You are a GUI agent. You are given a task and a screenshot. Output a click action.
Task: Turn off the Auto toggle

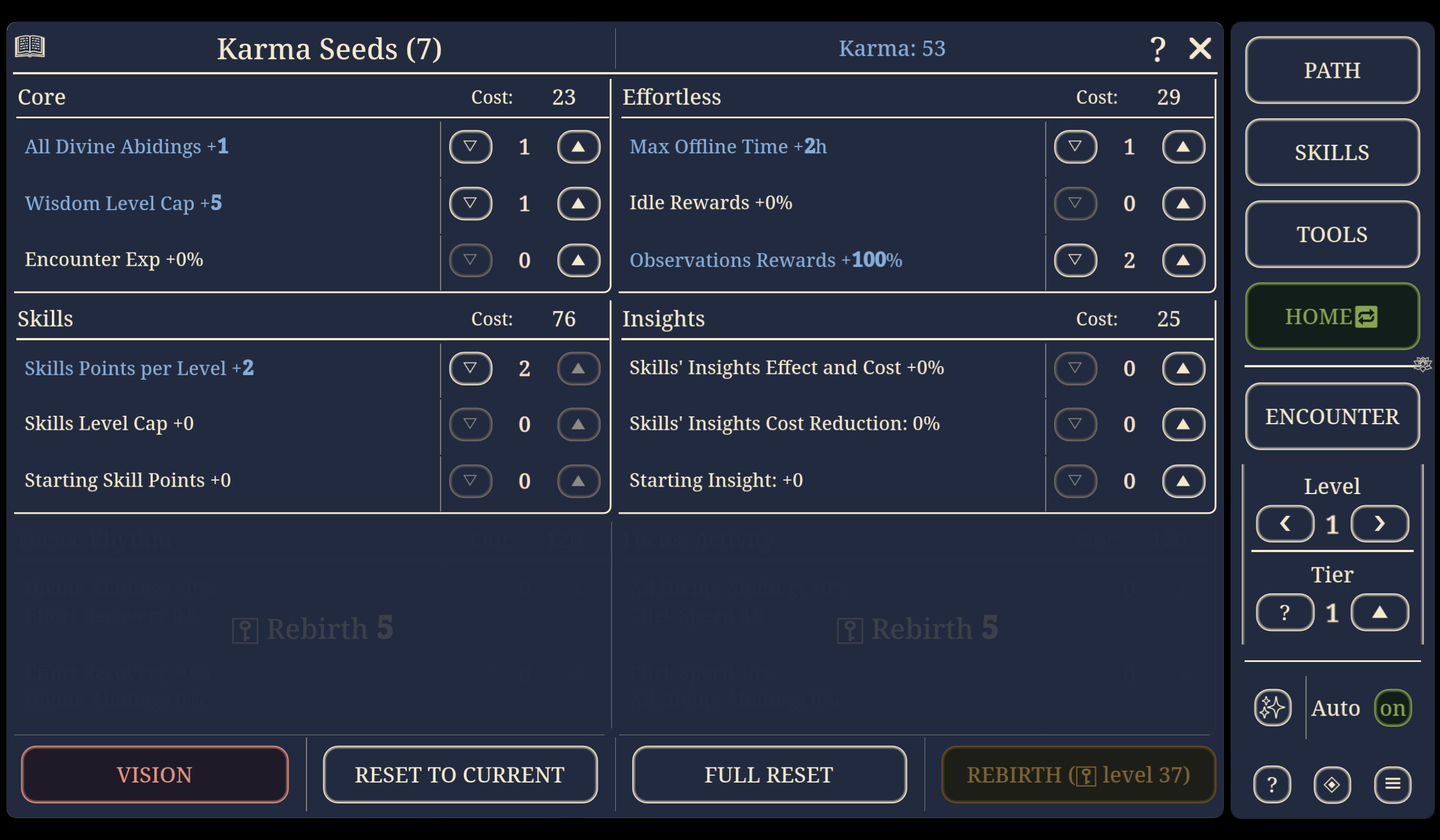tap(1392, 708)
